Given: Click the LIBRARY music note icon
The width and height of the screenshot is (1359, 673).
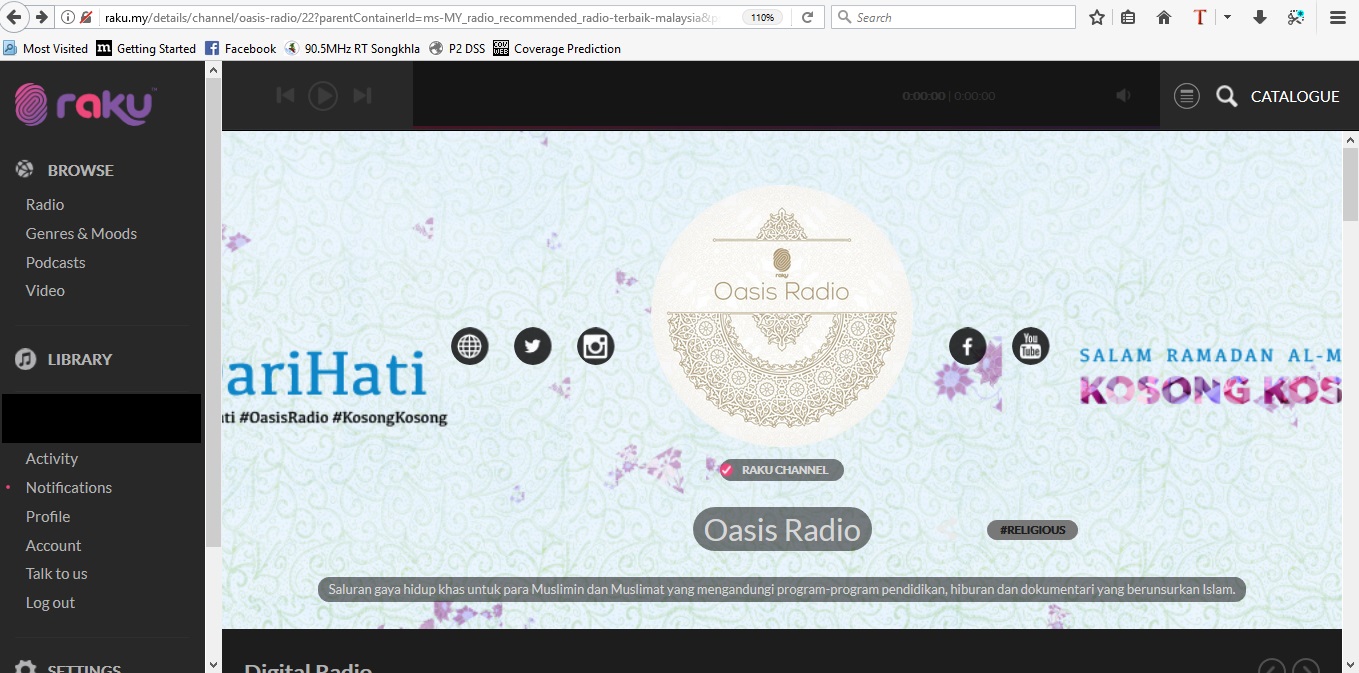Looking at the screenshot, I should [25, 359].
